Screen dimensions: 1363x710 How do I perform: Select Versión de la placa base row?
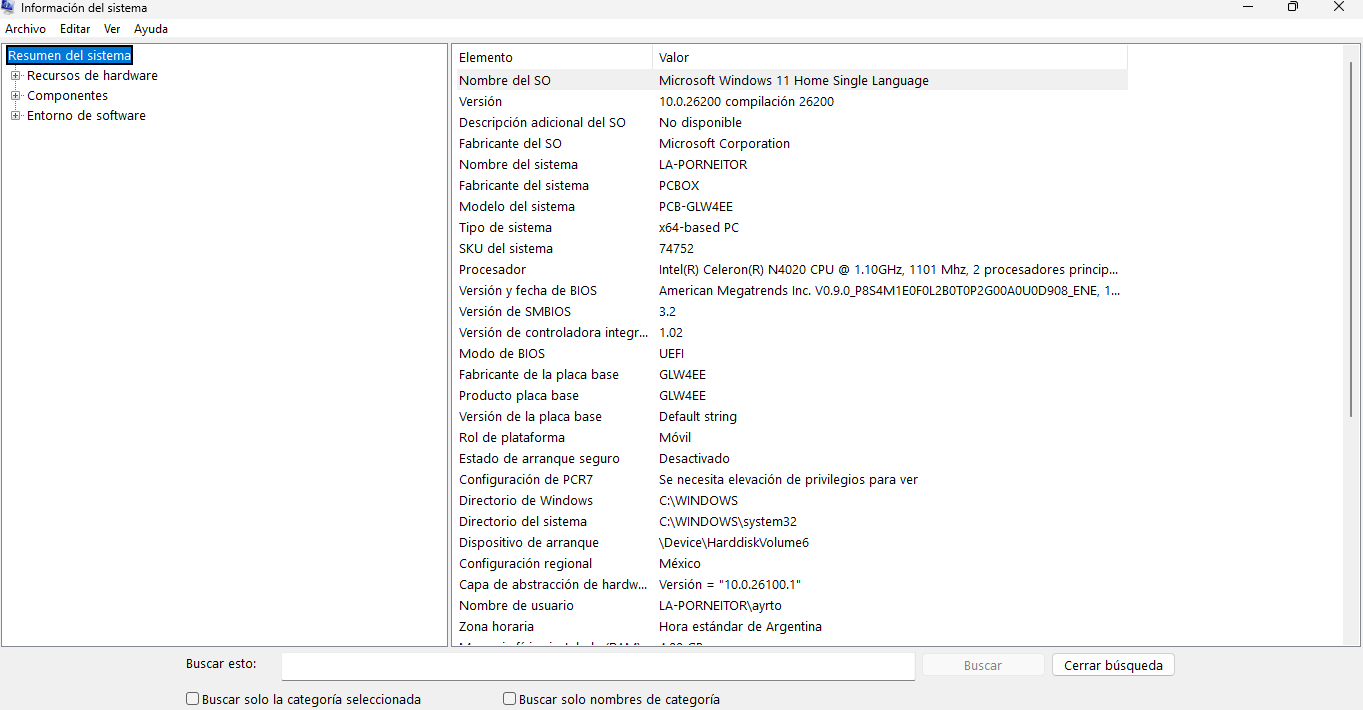tap(791, 417)
